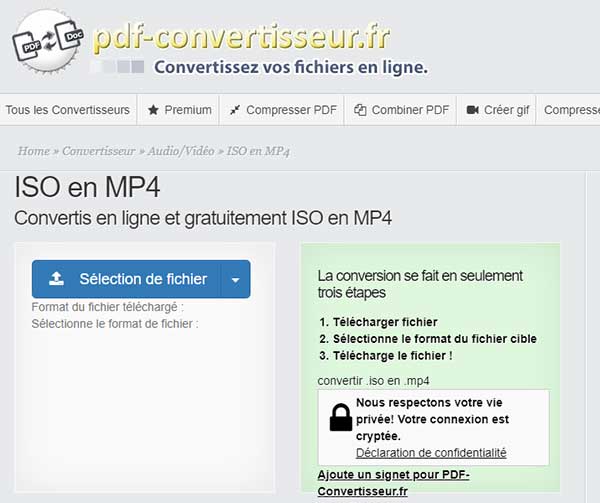
Task: Click step 'Sélectionne le format du fichier cible'
Action: [435, 339]
